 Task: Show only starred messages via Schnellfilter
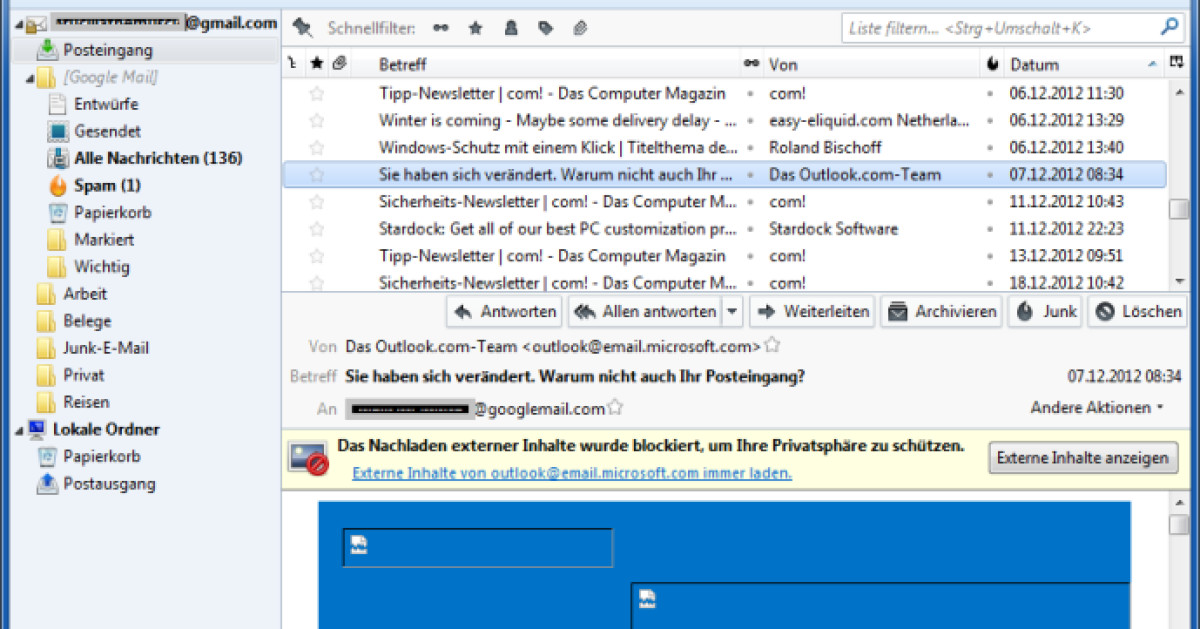pyautogui.click(x=474, y=28)
